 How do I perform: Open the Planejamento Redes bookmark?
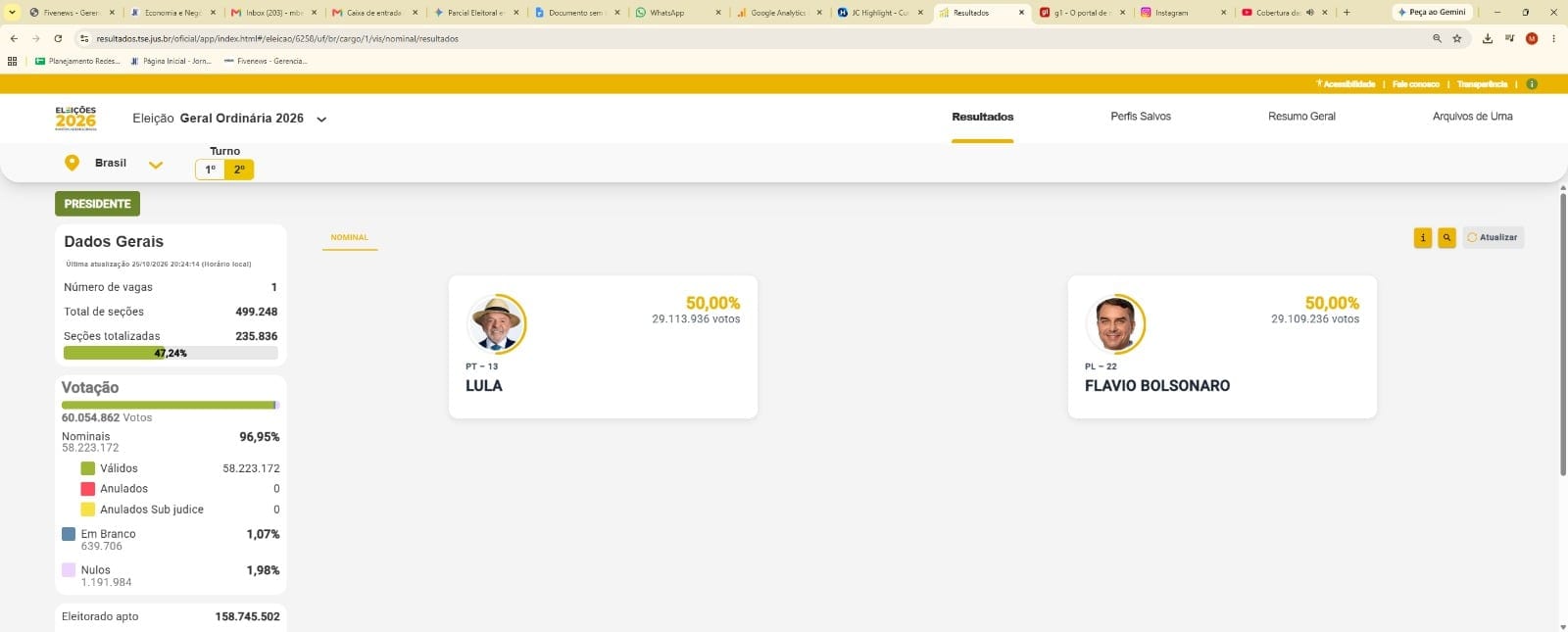pos(77,61)
